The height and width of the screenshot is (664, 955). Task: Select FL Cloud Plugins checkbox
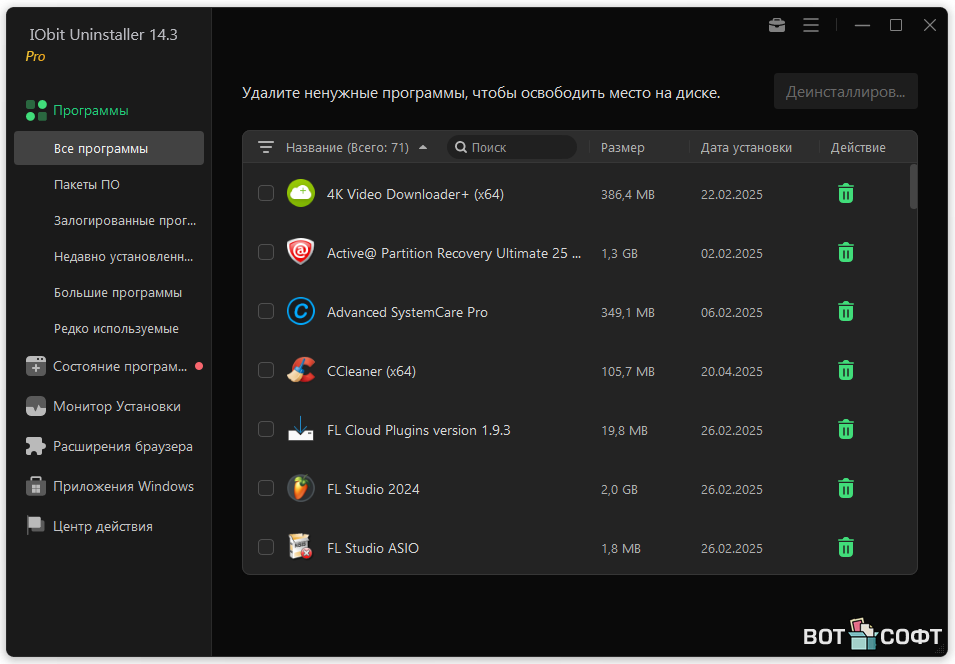266,429
